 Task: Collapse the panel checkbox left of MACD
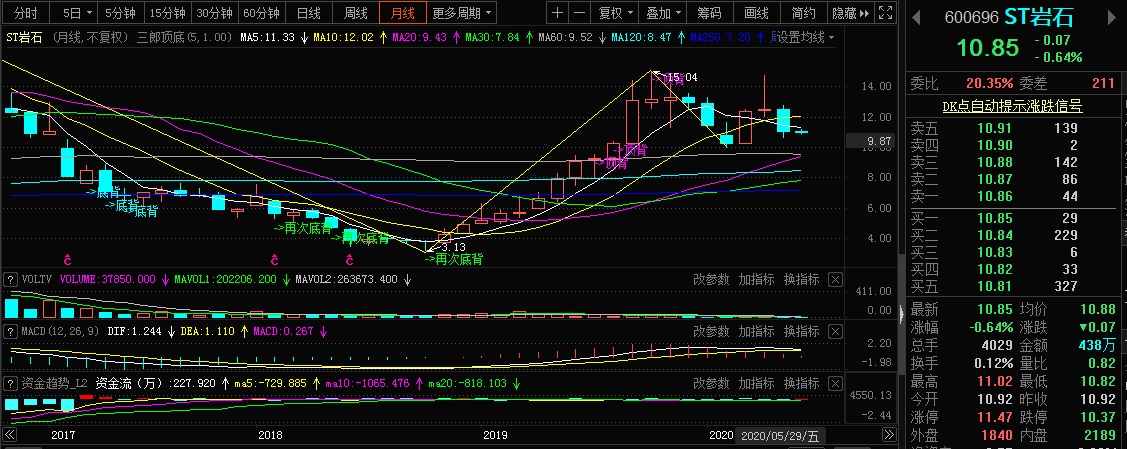point(9,329)
